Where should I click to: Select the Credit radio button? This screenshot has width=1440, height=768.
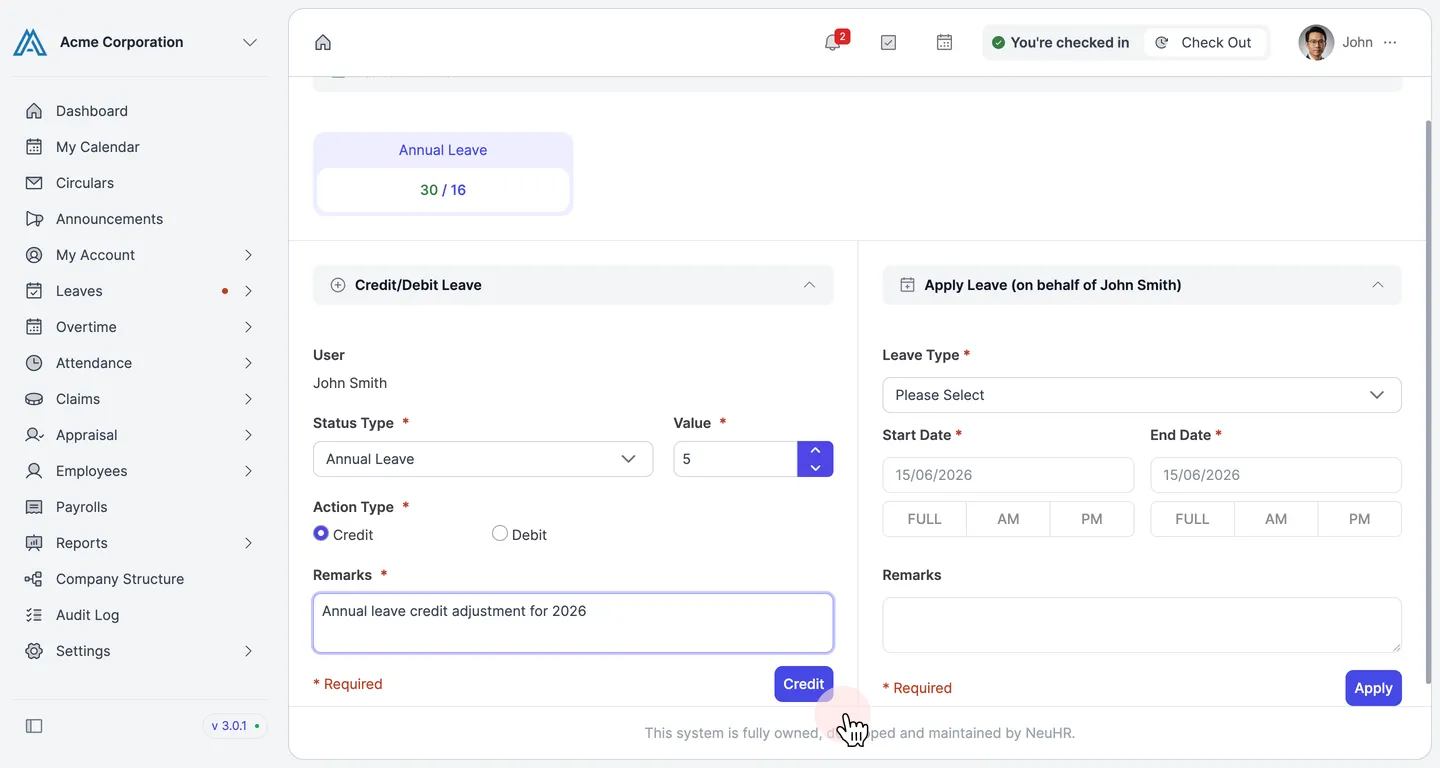[321, 534]
